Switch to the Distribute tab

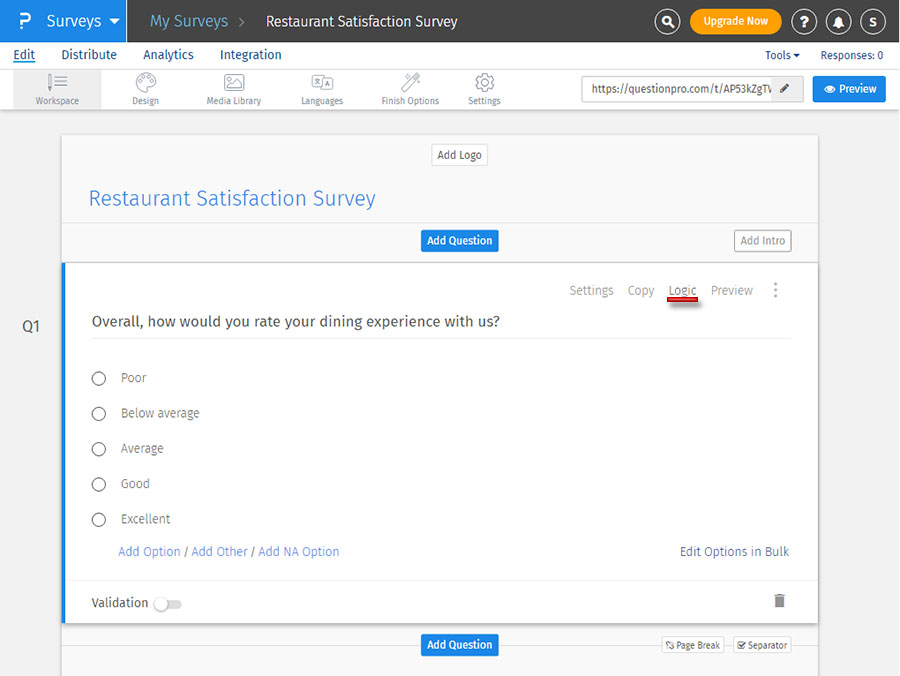[x=89, y=55]
